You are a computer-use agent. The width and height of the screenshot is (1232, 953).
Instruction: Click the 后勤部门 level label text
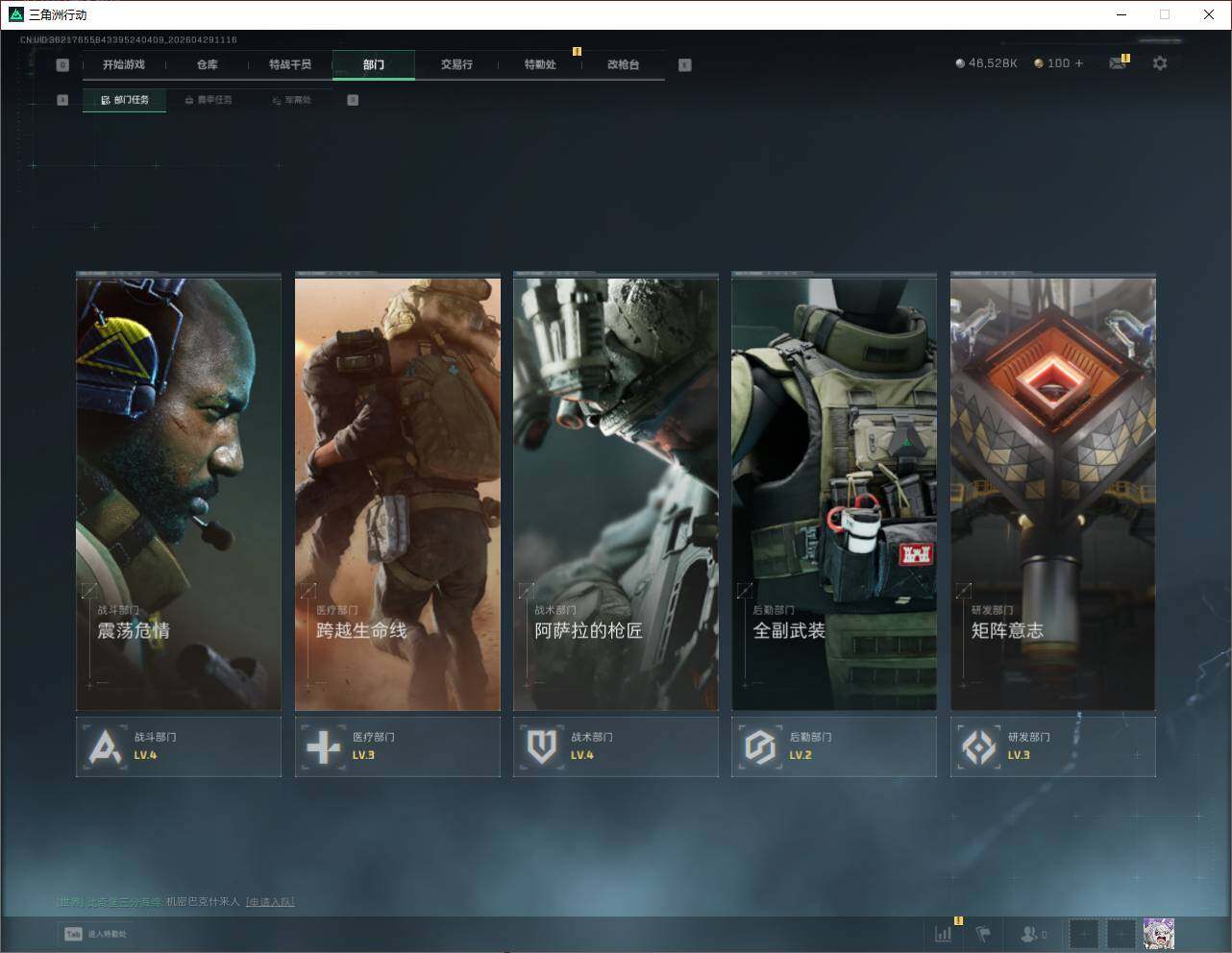click(x=801, y=755)
